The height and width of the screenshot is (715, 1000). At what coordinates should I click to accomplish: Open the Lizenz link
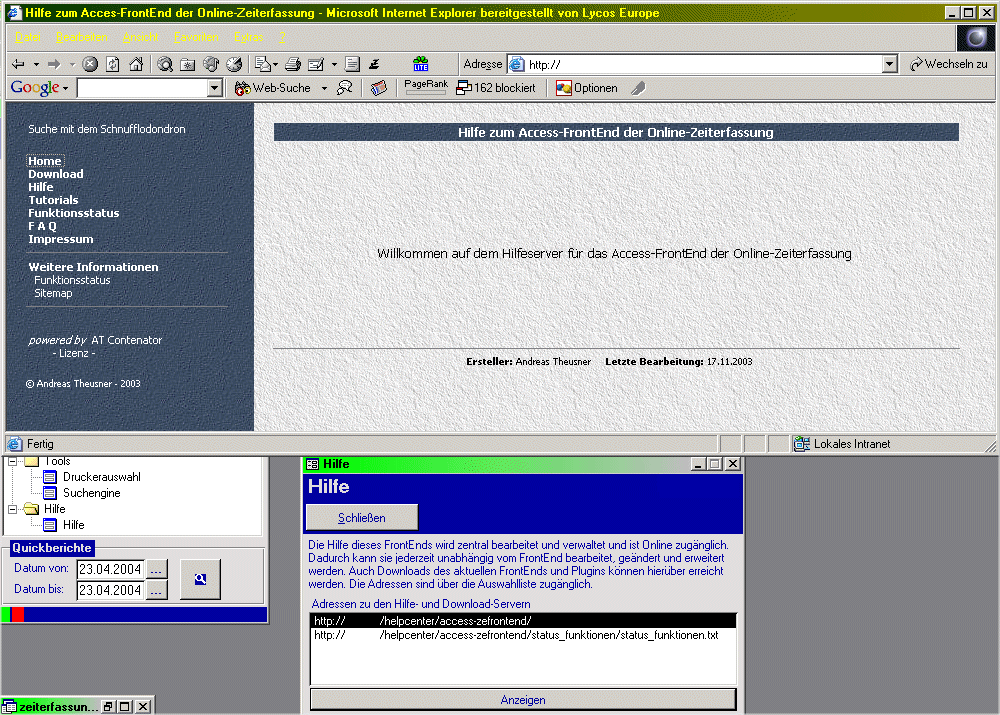click(x=74, y=353)
